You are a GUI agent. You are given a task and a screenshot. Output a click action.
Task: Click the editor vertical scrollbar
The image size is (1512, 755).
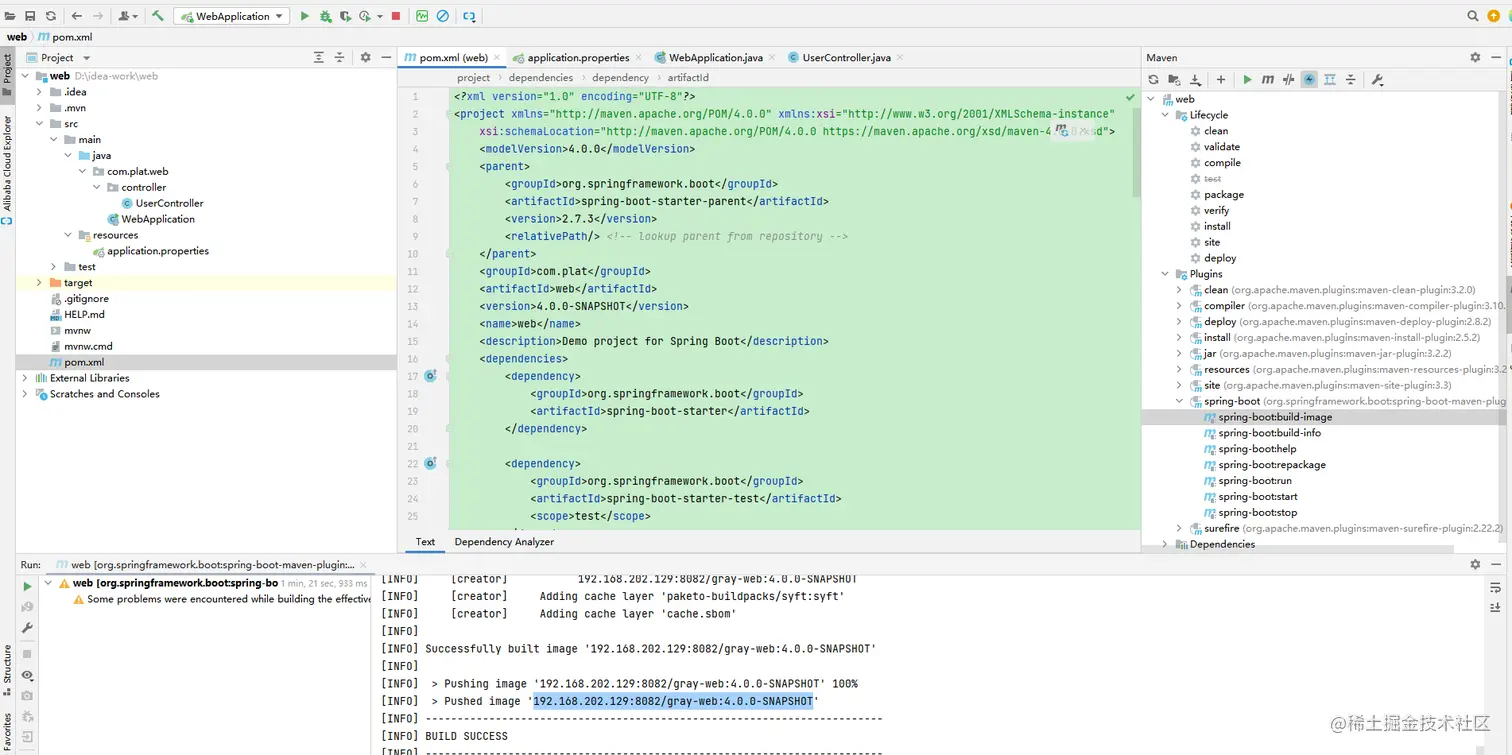[1135, 150]
